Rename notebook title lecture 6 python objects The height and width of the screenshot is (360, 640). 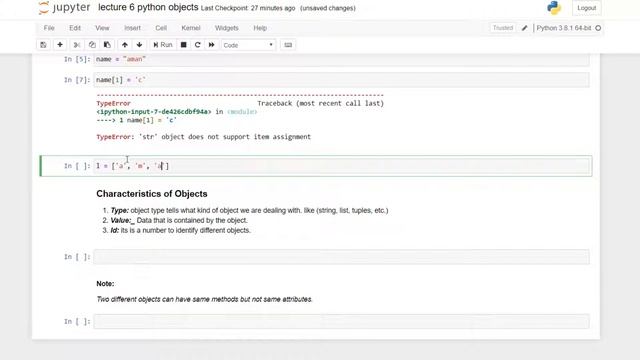point(148,7)
